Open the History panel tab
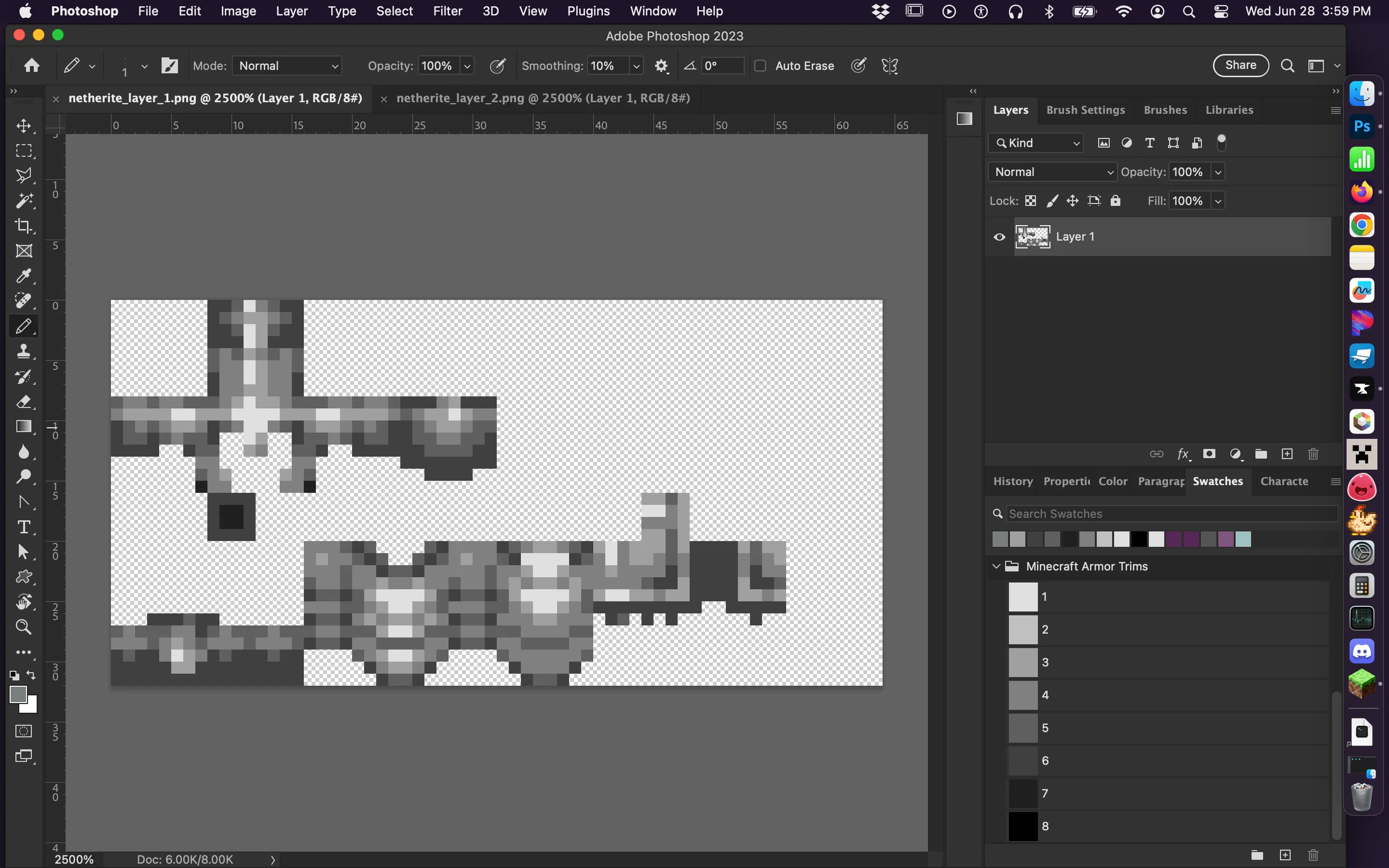 pos(1013,481)
